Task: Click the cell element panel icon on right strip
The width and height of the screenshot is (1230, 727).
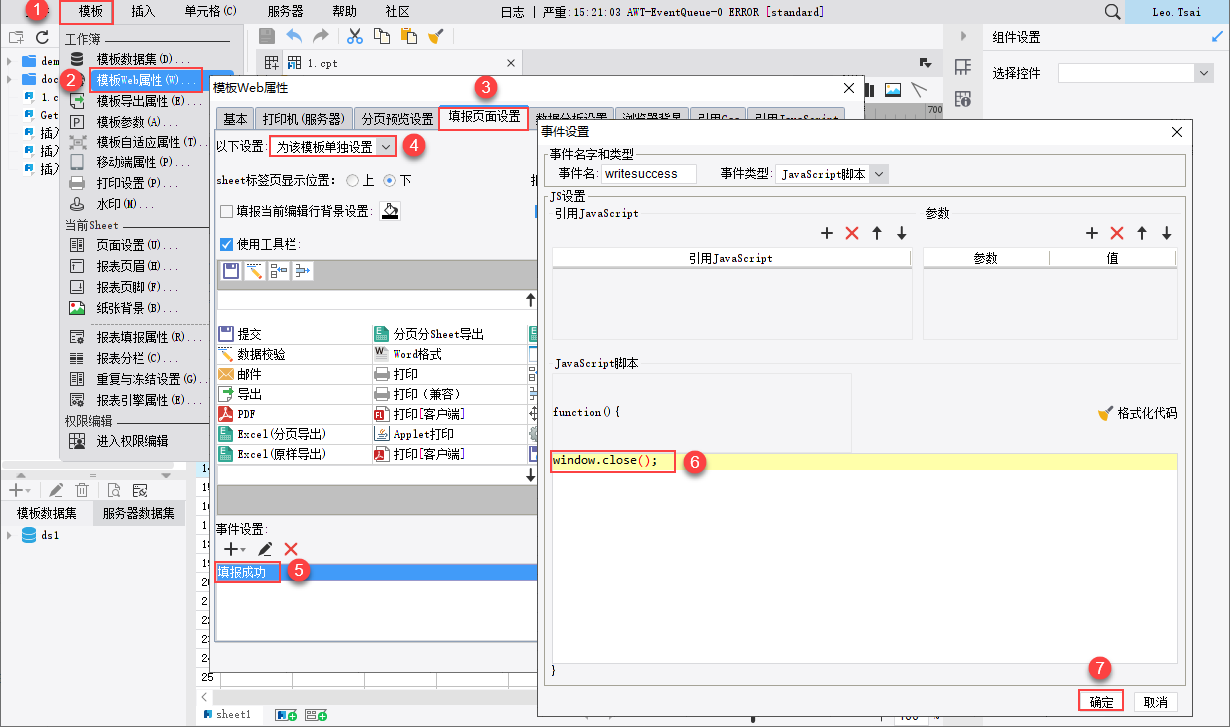Action: point(963,67)
